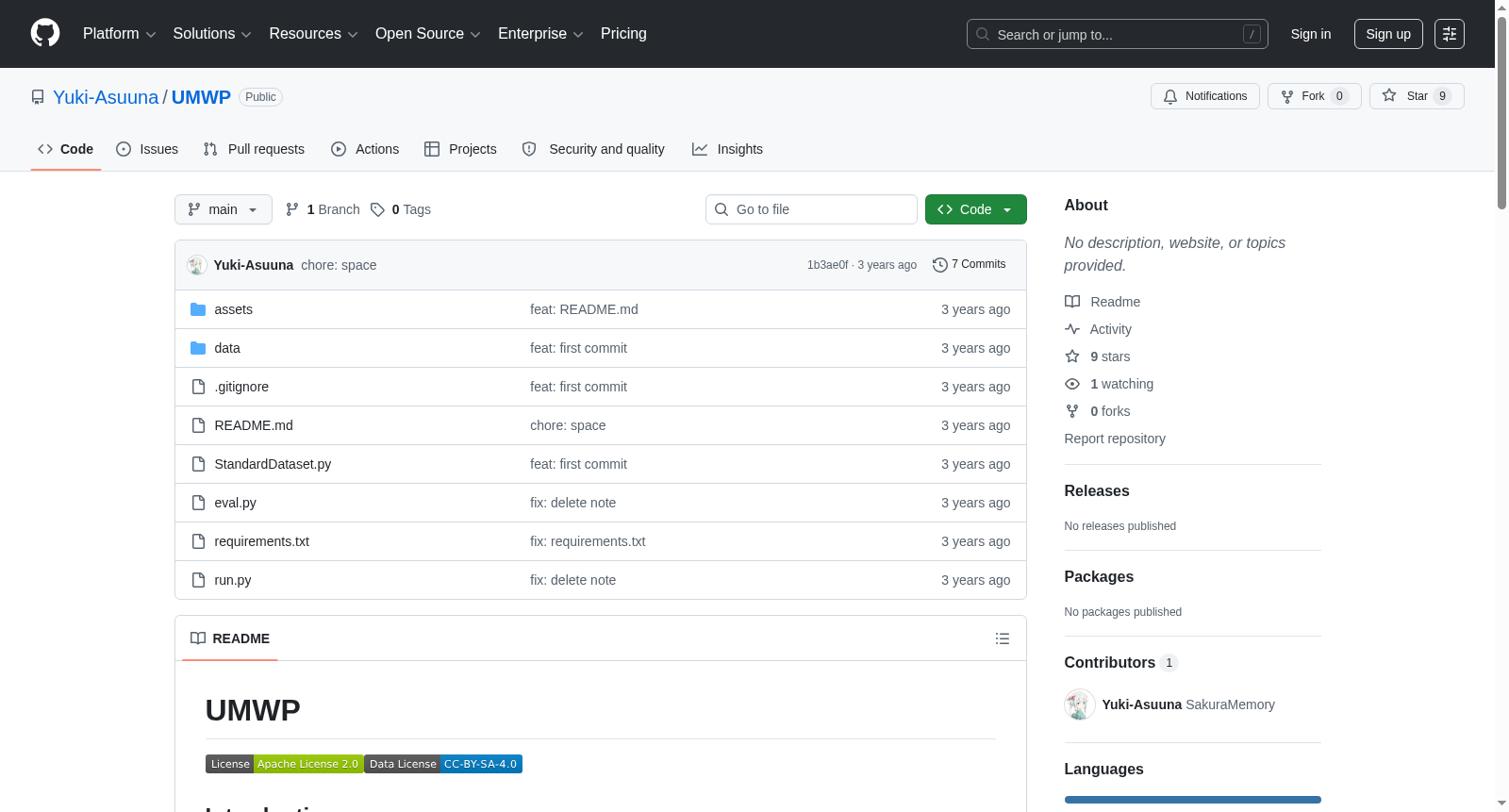Viewport: 1509px width, 812px height.
Task: Click the search magnifier icon in header
Action: click(x=983, y=34)
